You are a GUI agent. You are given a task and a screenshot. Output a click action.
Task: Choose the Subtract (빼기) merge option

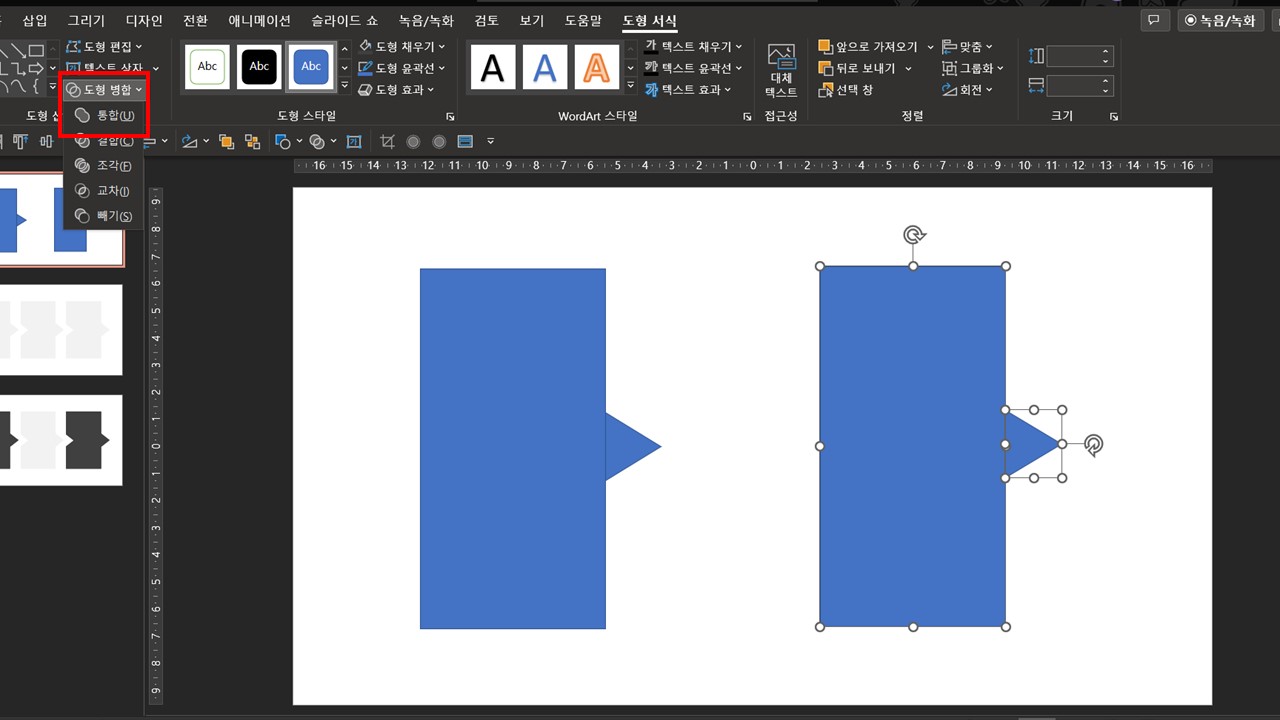click(104, 216)
